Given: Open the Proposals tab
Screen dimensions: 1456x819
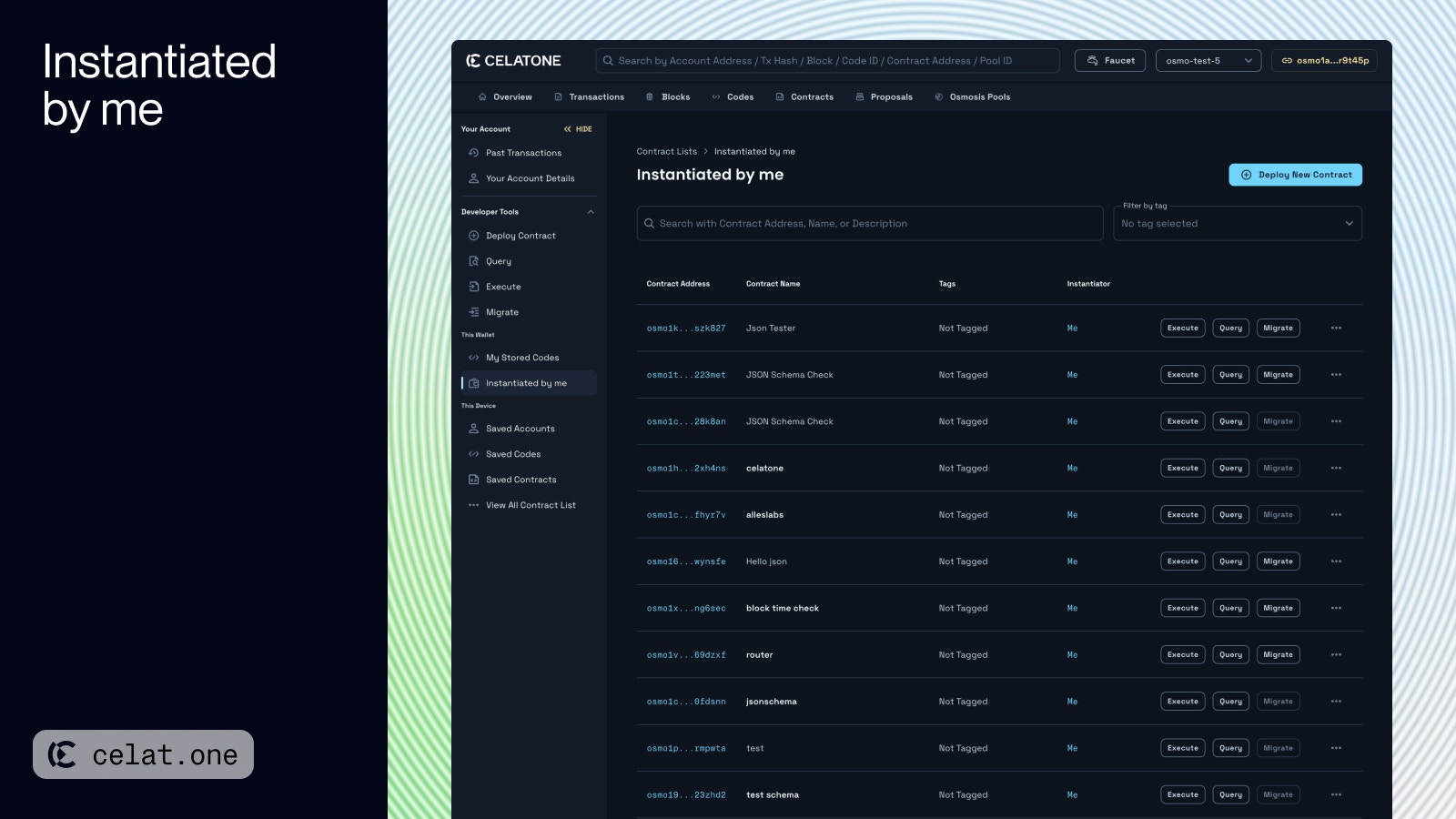Looking at the screenshot, I should pyautogui.click(x=884, y=96).
